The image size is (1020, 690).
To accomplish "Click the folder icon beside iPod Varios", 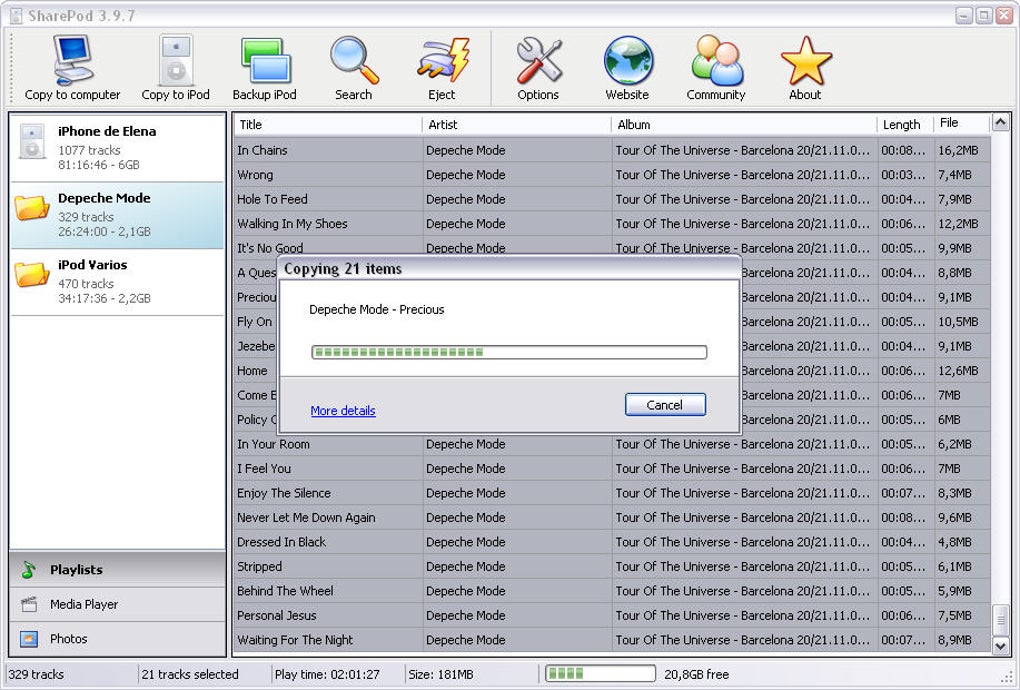I will (x=32, y=274).
